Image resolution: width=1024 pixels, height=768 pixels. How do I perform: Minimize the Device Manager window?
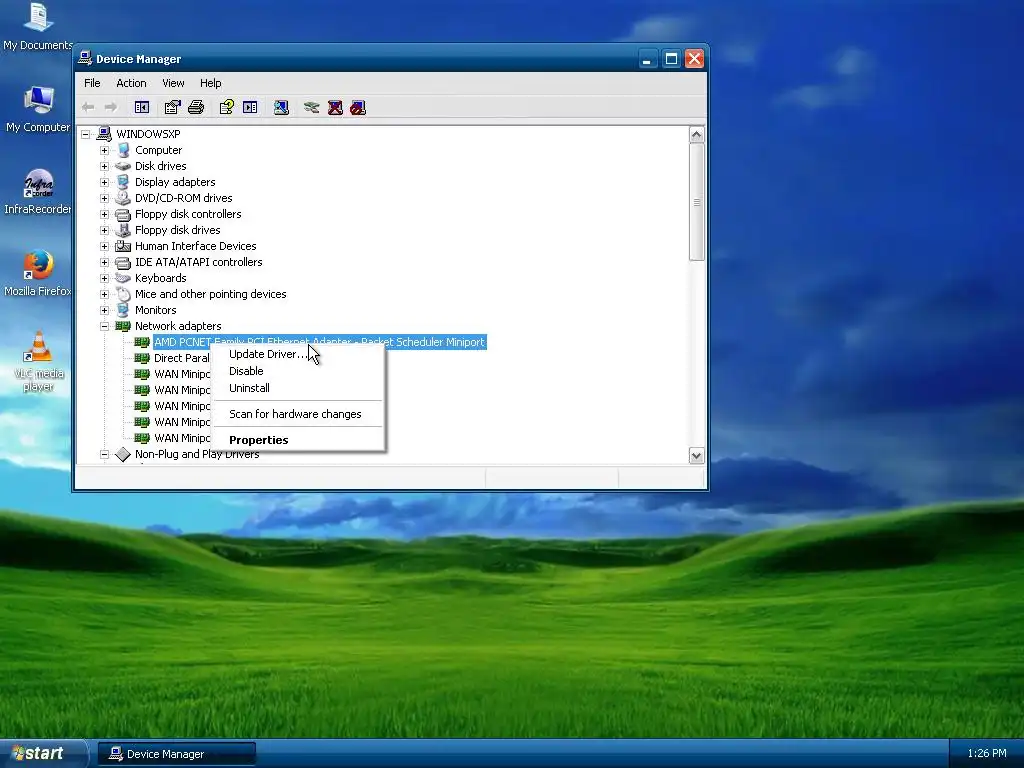pyautogui.click(x=647, y=59)
